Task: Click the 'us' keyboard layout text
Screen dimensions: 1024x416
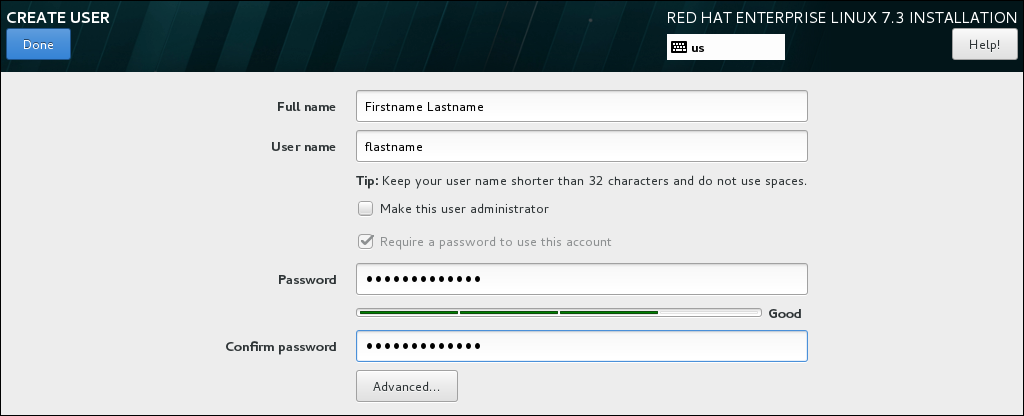Action: click(698, 47)
